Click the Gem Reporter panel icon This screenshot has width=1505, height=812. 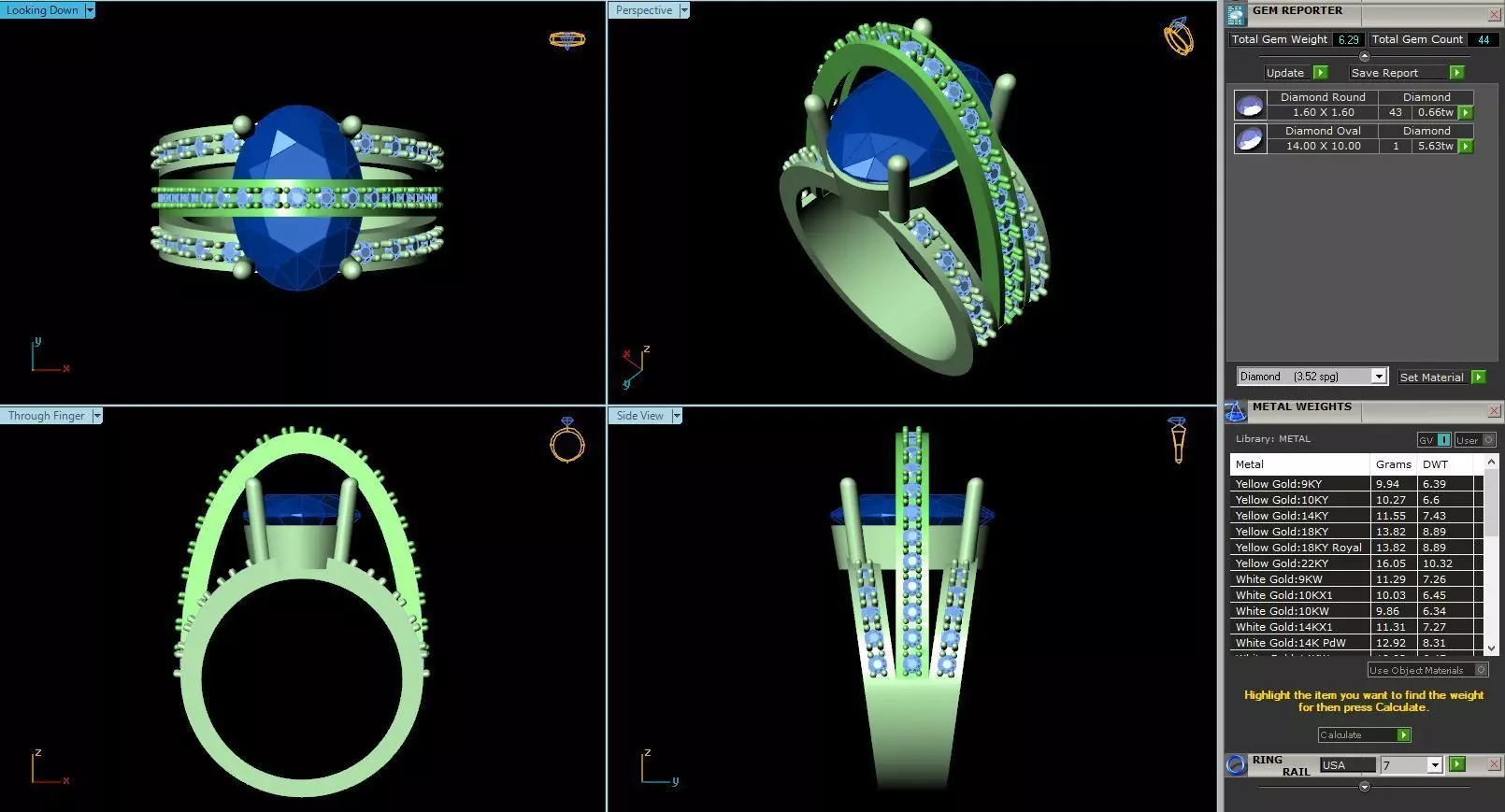[1236, 14]
